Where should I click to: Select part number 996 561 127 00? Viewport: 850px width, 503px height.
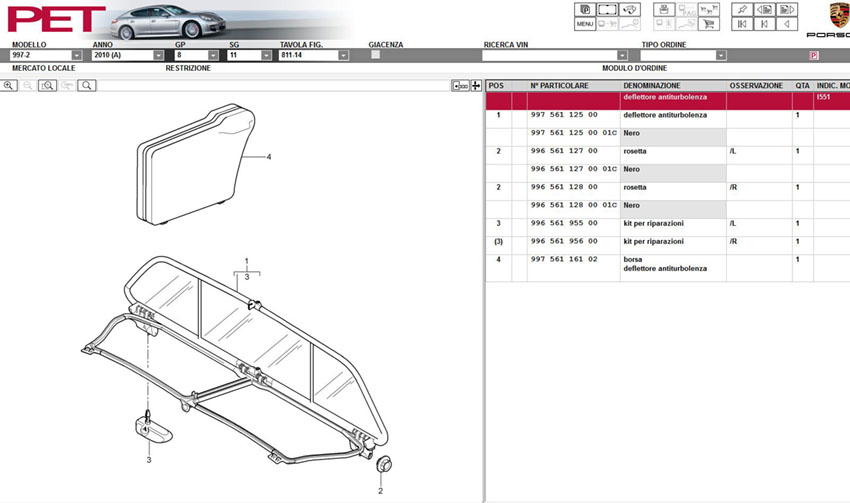point(564,151)
